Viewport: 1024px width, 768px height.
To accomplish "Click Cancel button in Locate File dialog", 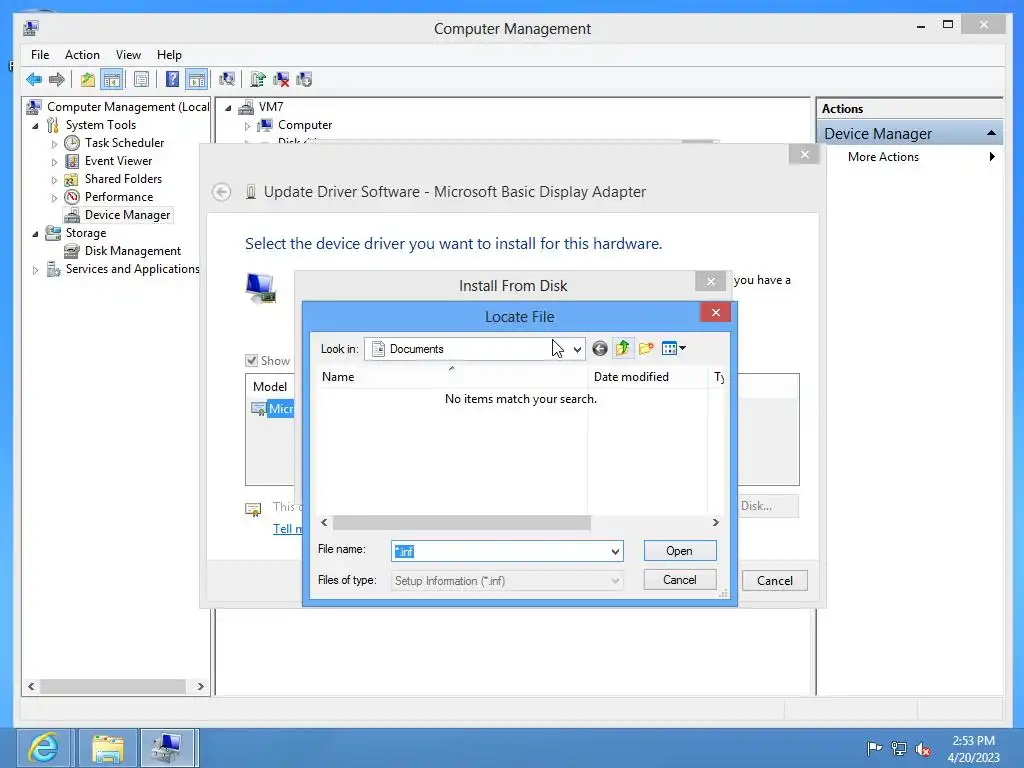I will point(679,580).
